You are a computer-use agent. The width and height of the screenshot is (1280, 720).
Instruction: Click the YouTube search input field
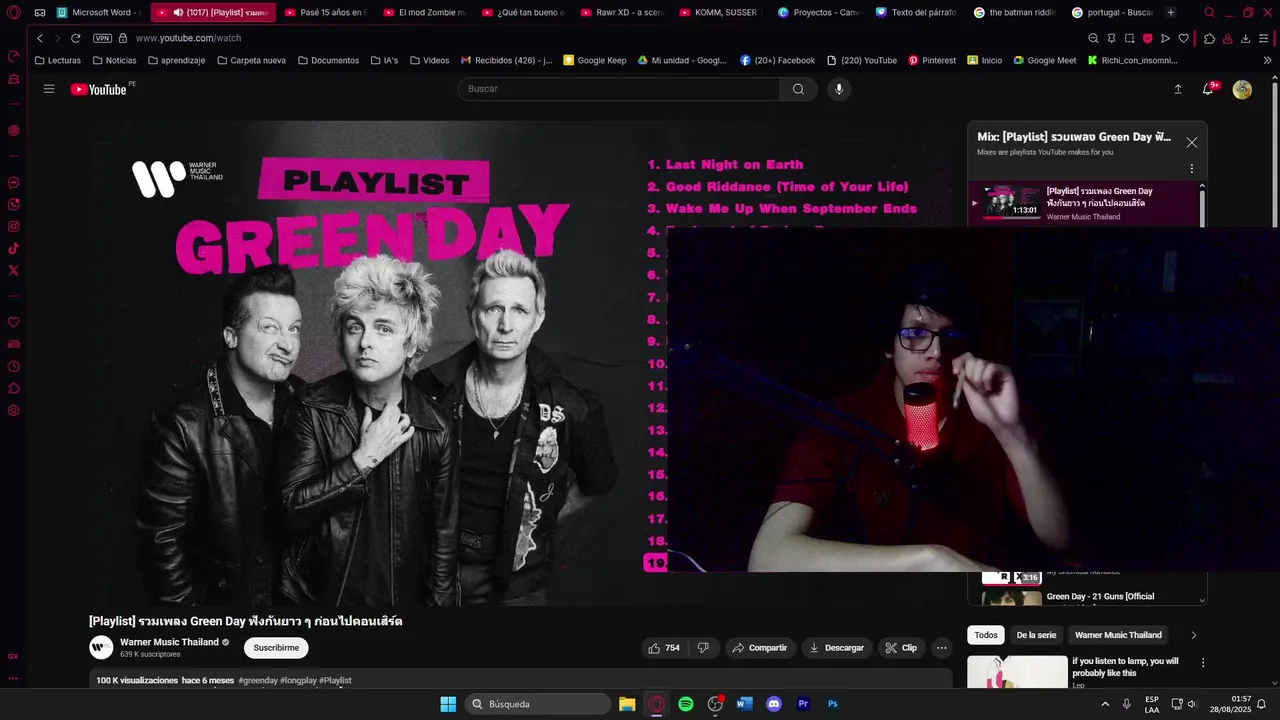(x=619, y=89)
